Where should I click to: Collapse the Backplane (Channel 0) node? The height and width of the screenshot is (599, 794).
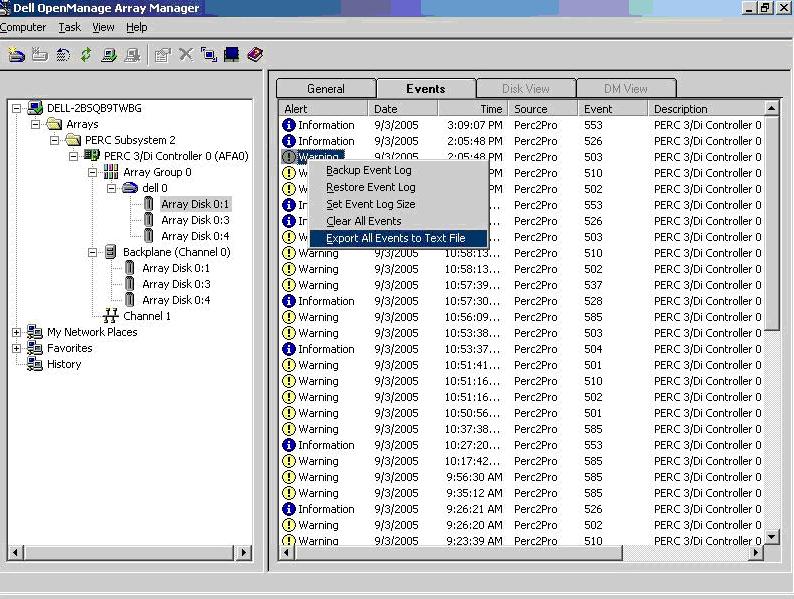coord(93,252)
